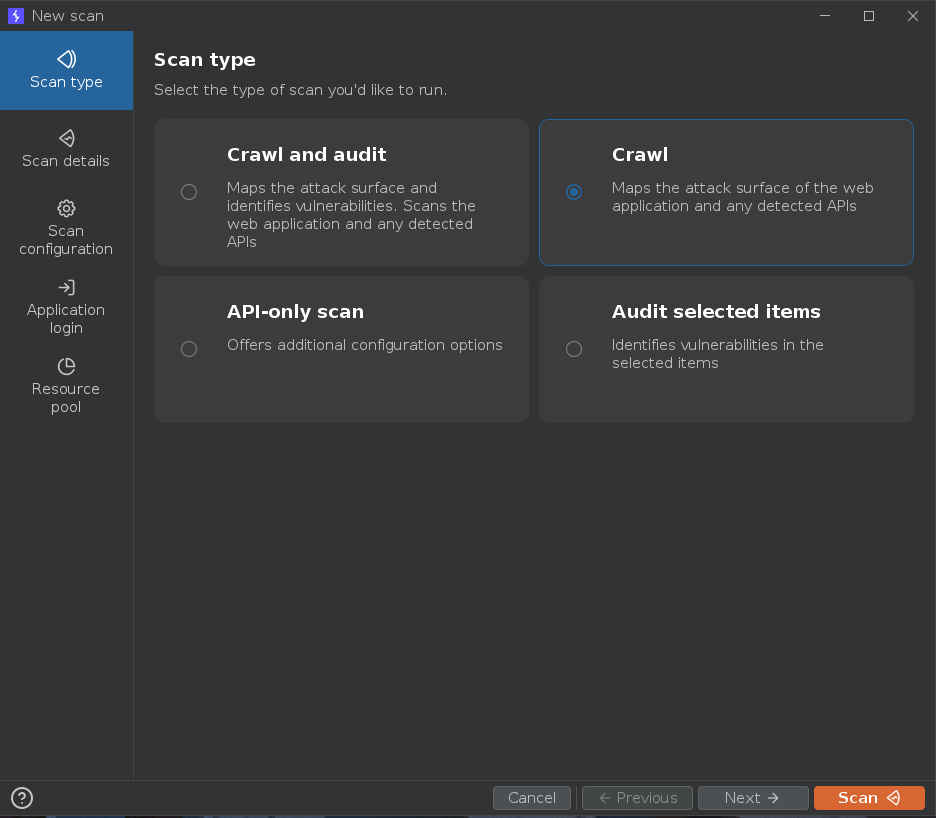Choose the API-only scan radio button
The image size is (936, 818).
pyautogui.click(x=189, y=349)
